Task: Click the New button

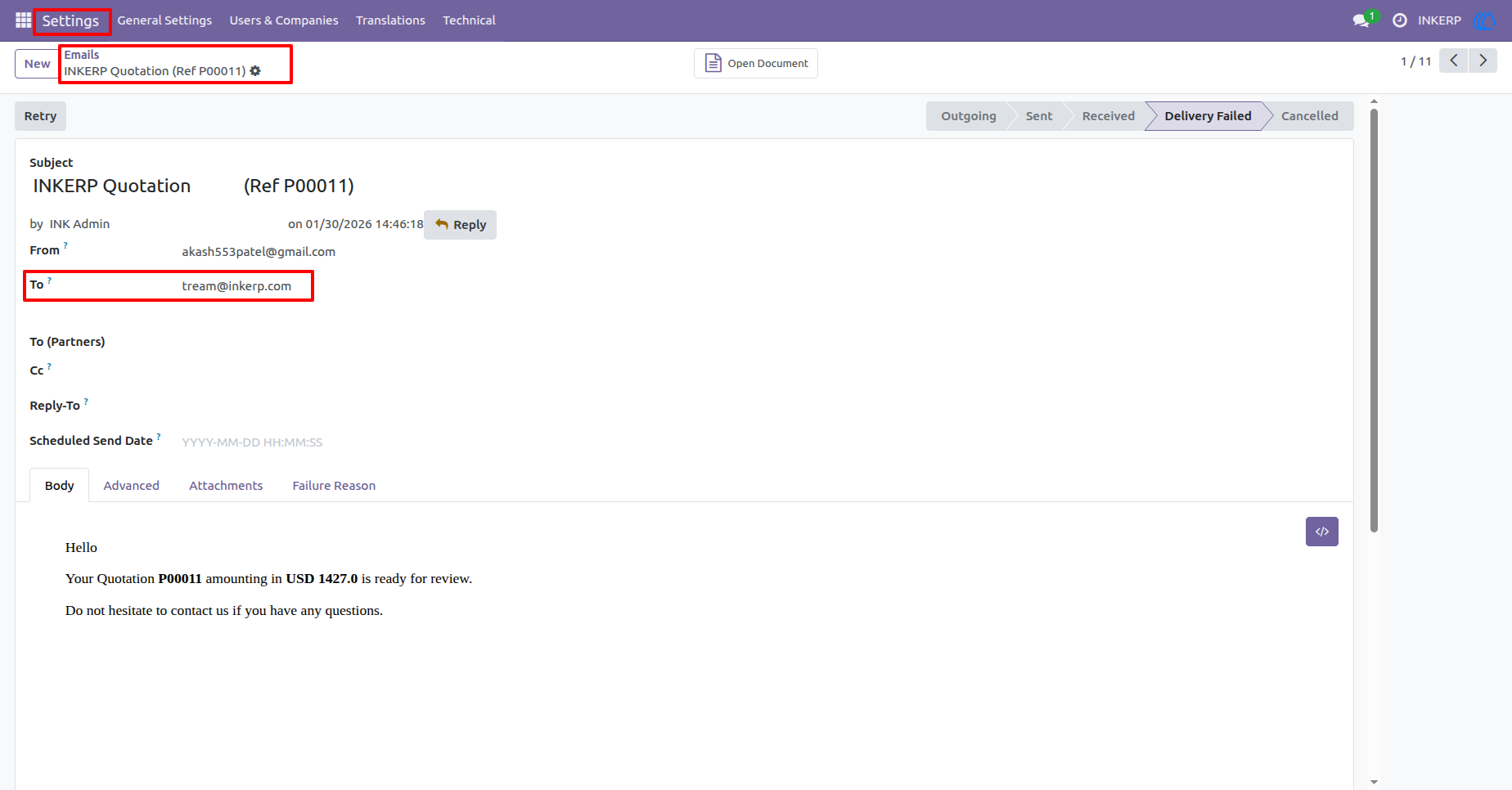Action: click(x=37, y=64)
